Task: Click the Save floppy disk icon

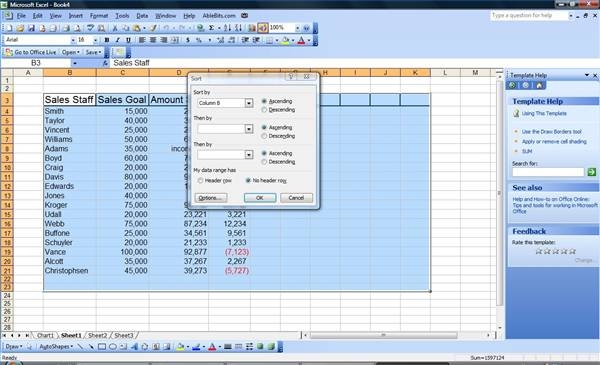Action: tap(31, 28)
